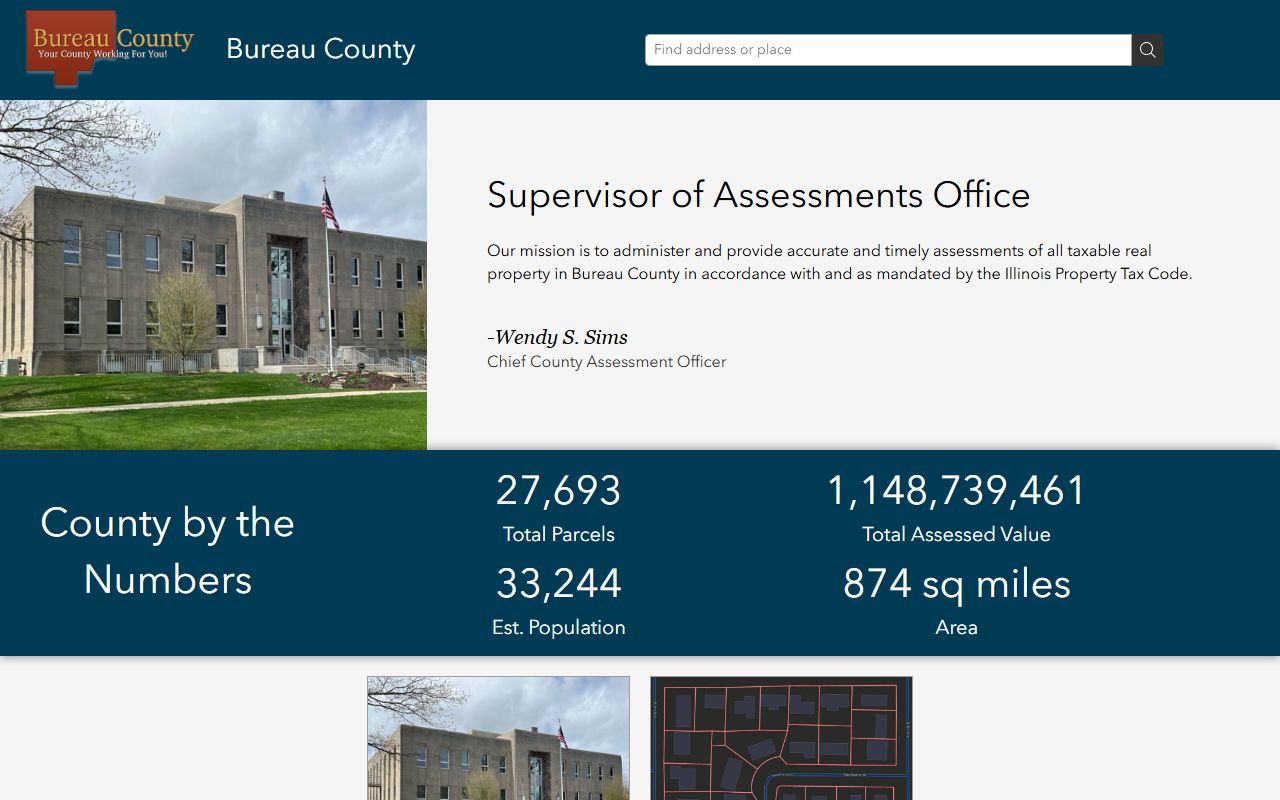1280x800 pixels.
Task: Open the courthouse thumbnail card
Action: click(498, 738)
